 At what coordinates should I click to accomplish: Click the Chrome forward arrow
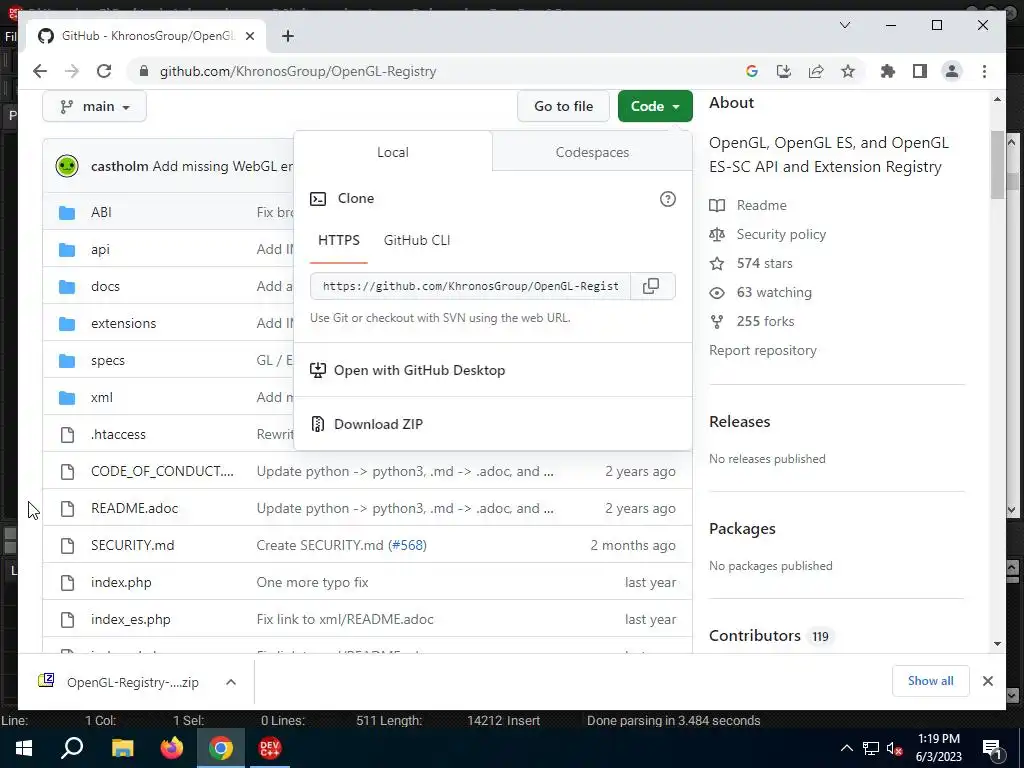72,71
